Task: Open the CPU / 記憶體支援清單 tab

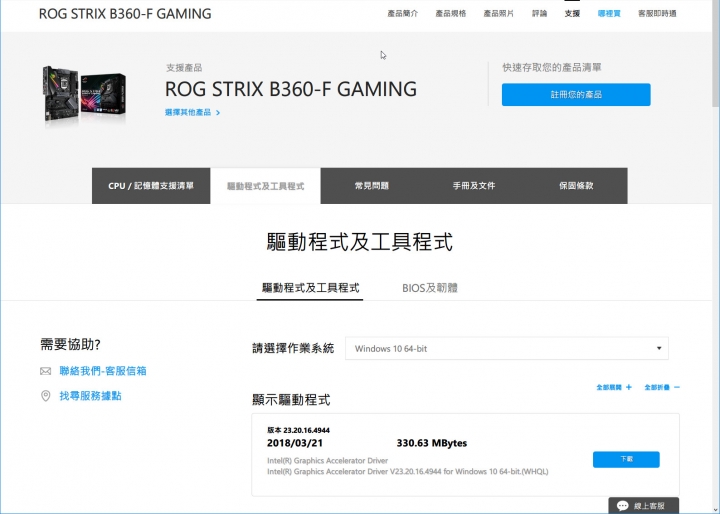Action: pyautogui.click(x=151, y=186)
